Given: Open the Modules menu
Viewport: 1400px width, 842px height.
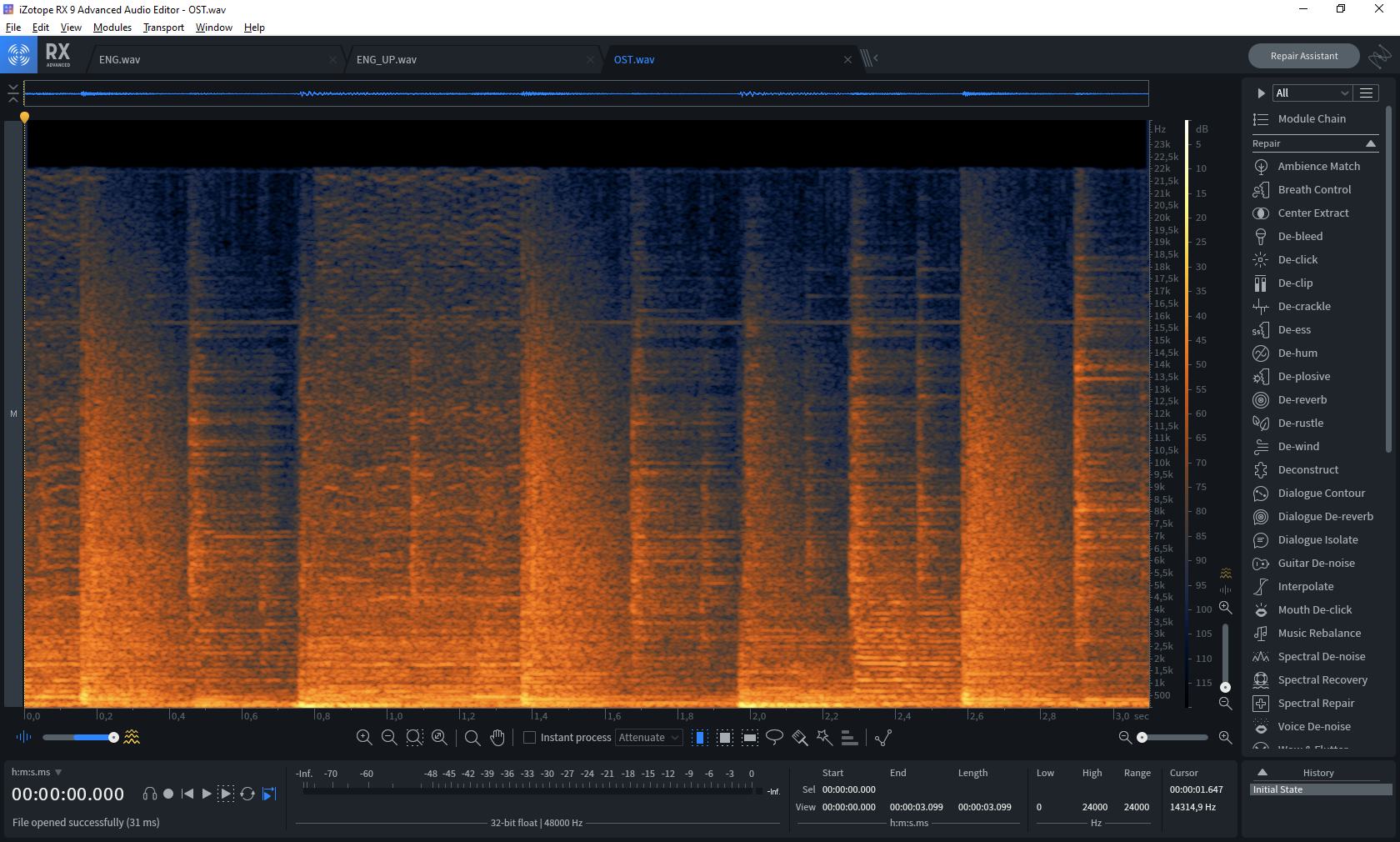Looking at the screenshot, I should [x=112, y=28].
